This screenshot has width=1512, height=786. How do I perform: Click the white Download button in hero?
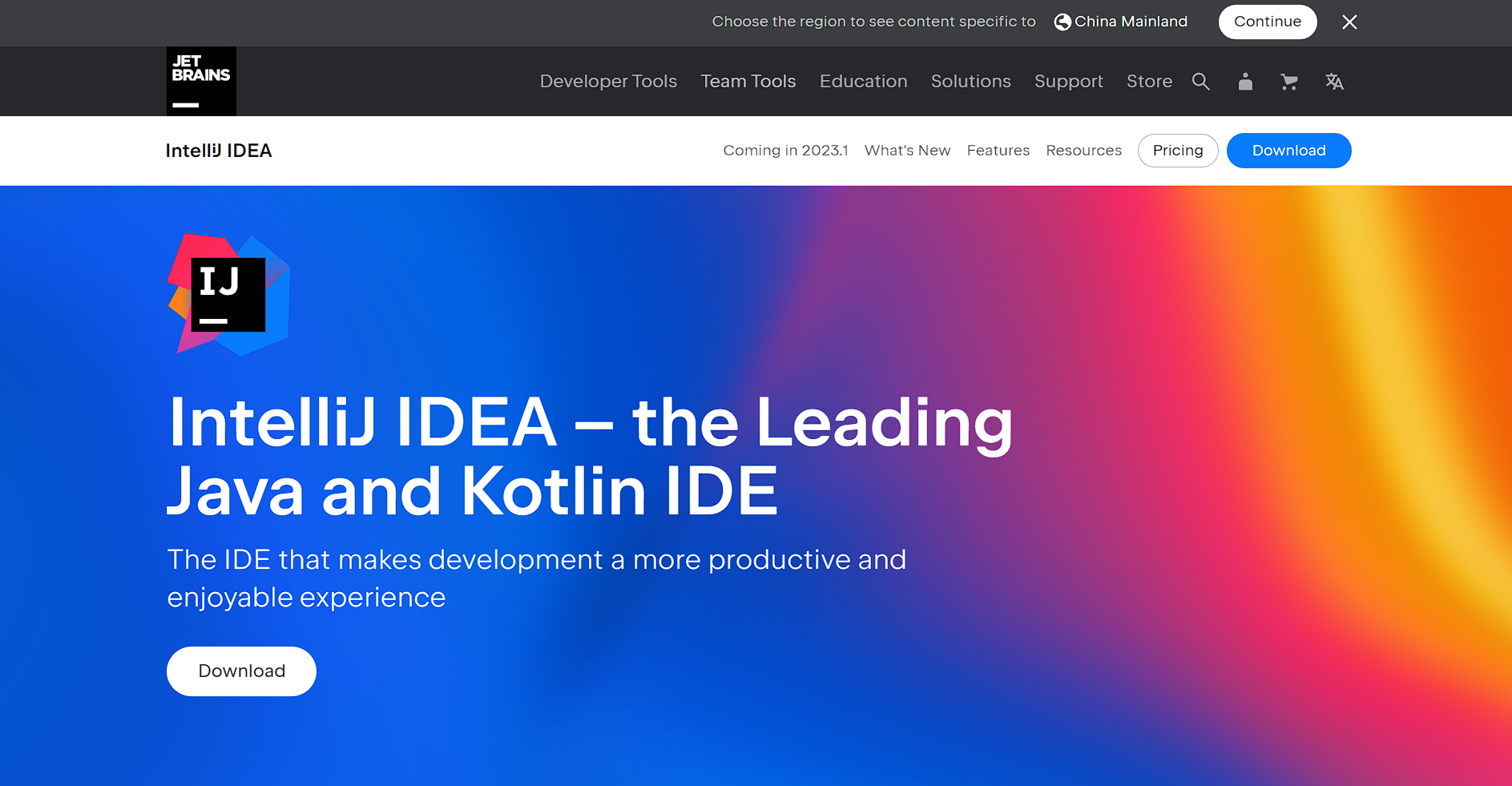(x=241, y=671)
